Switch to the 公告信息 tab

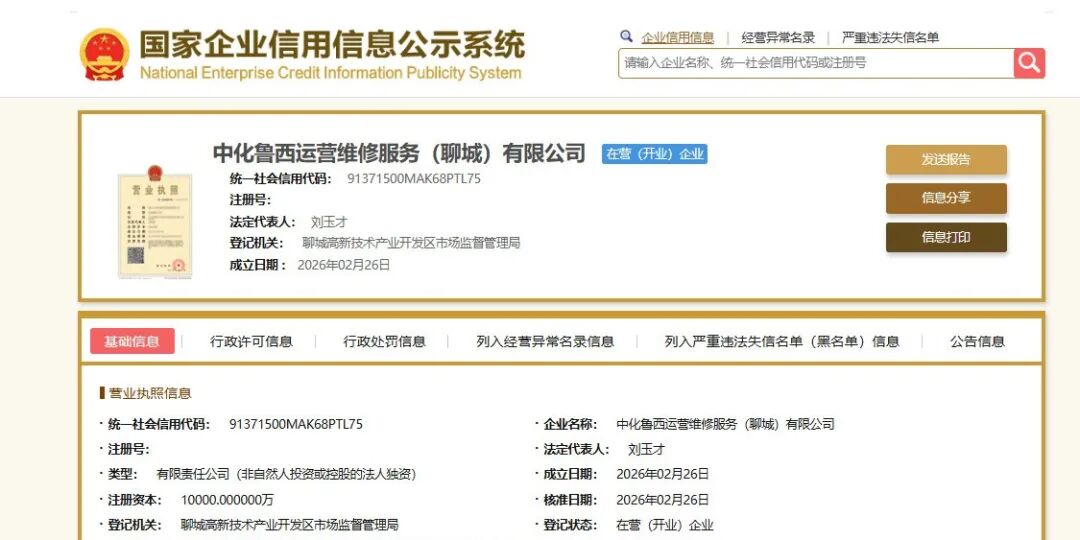point(977,342)
